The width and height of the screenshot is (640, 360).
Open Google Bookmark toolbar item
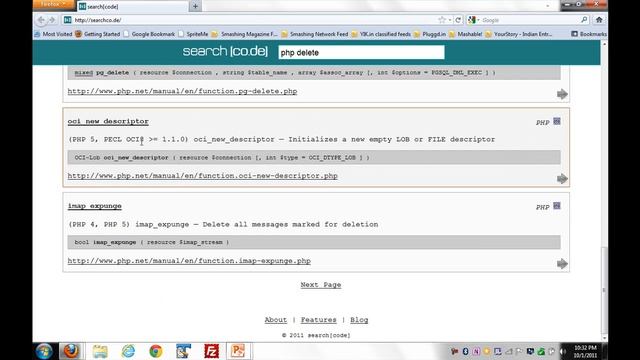[149, 34]
